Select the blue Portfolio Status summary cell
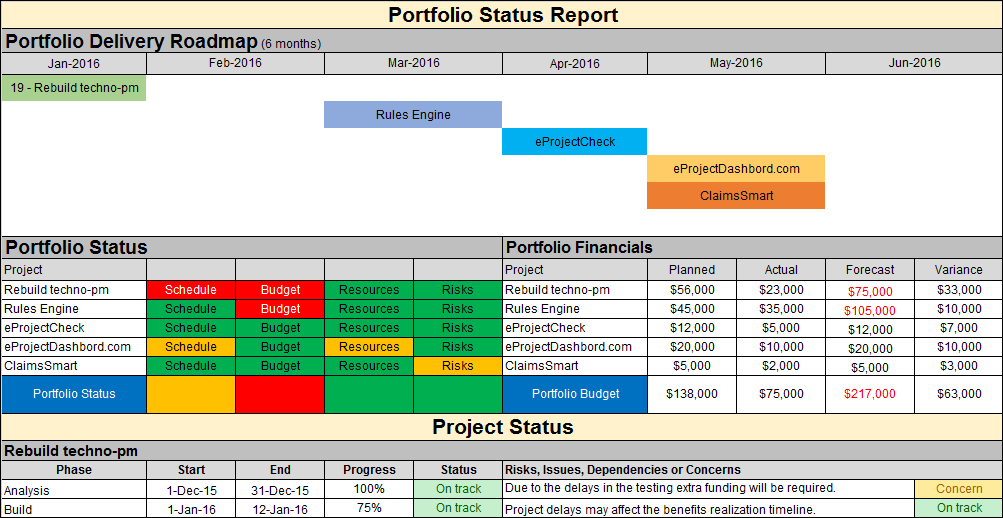Image resolution: width=1003 pixels, height=518 pixels. 74,394
